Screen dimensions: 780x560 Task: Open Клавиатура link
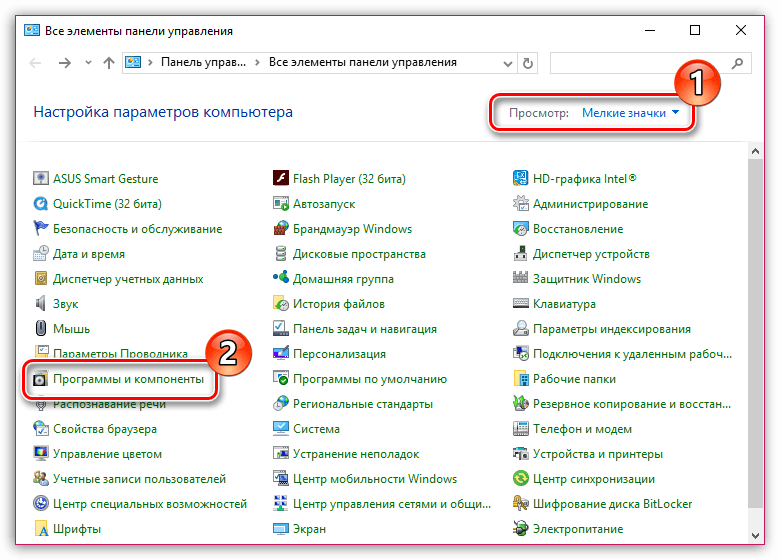click(564, 304)
